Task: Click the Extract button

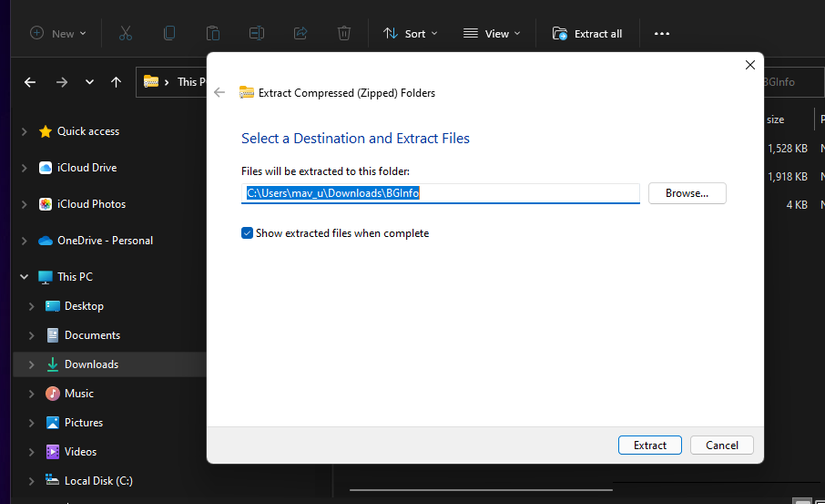Action: click(x=650, y=445)
